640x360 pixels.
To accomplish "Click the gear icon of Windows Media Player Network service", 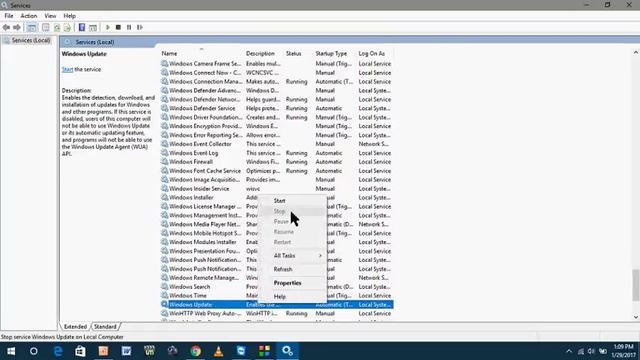I will click(164, 224).
